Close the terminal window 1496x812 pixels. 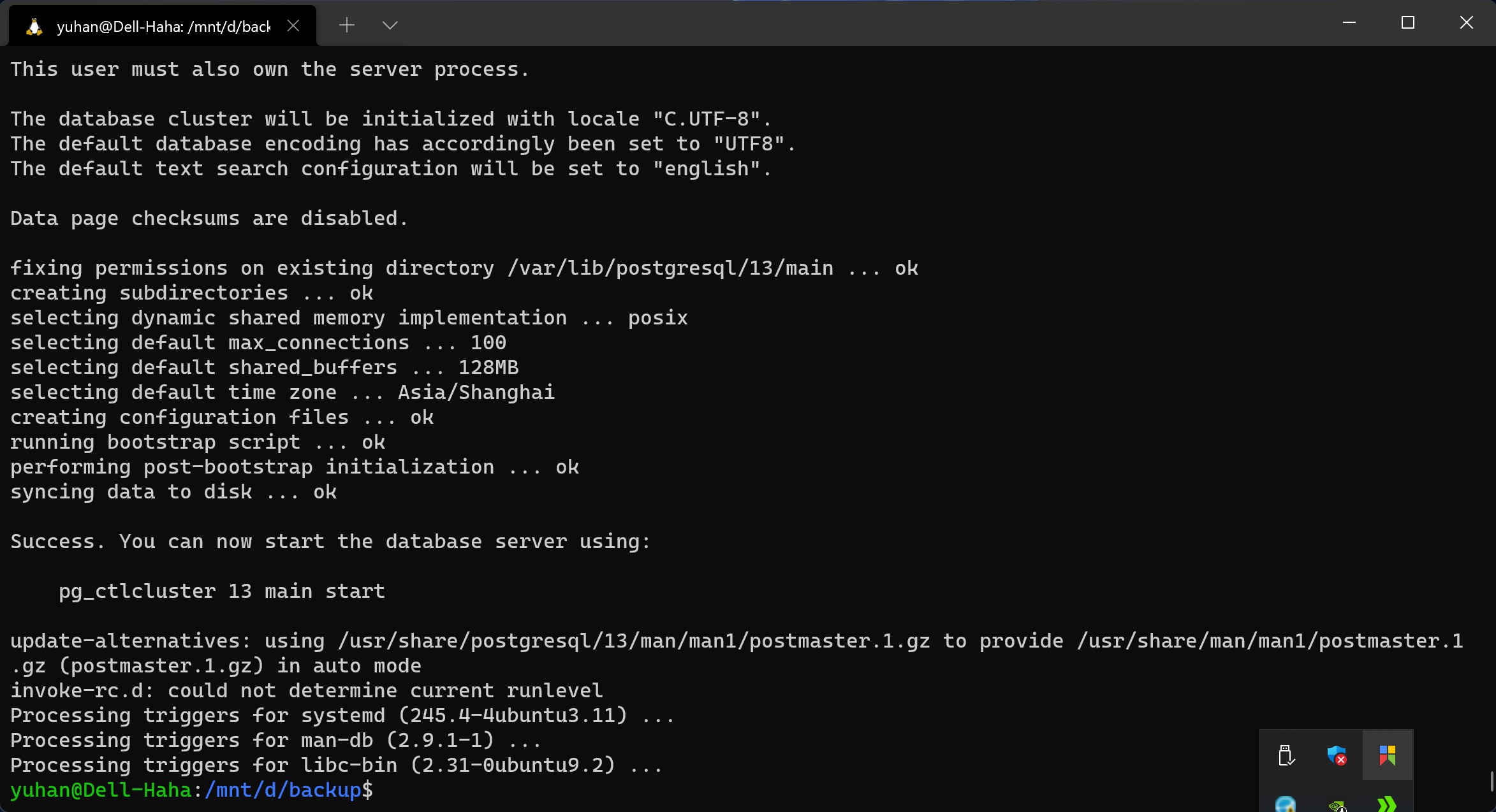tap(1467, 23)
